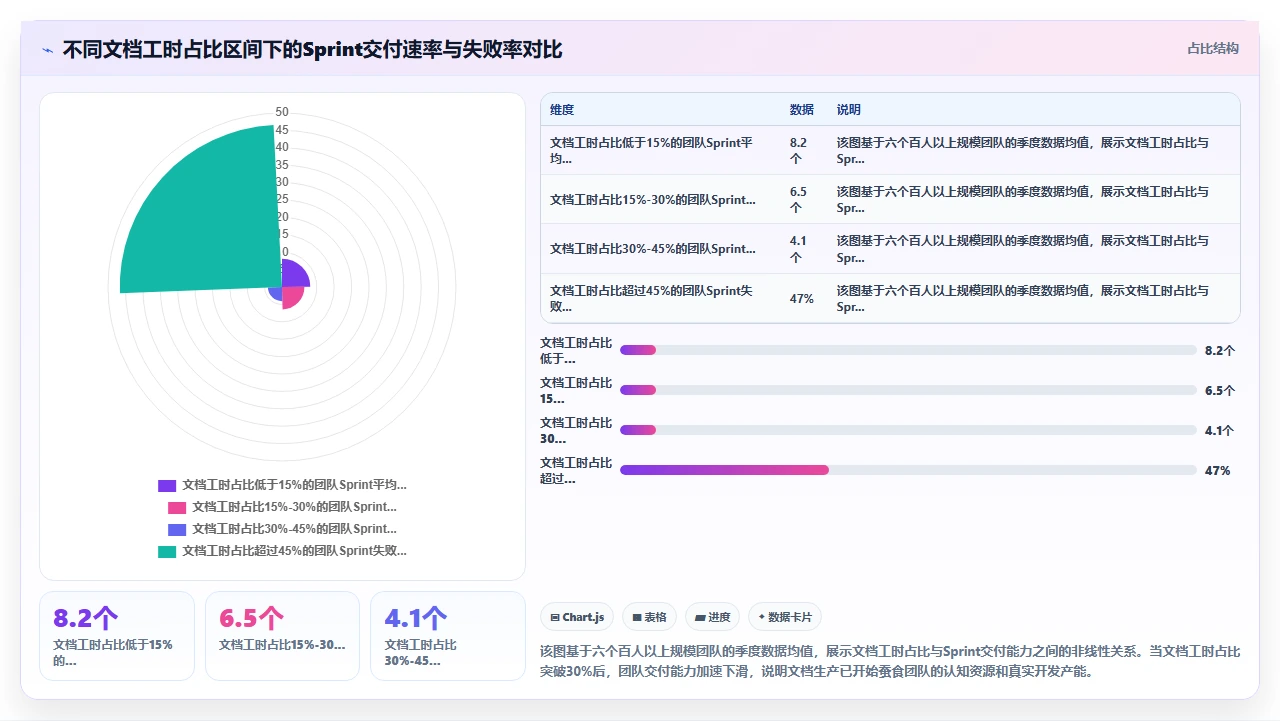Toggle the blue 30%-45% legend swatch

tap(177, 529)
